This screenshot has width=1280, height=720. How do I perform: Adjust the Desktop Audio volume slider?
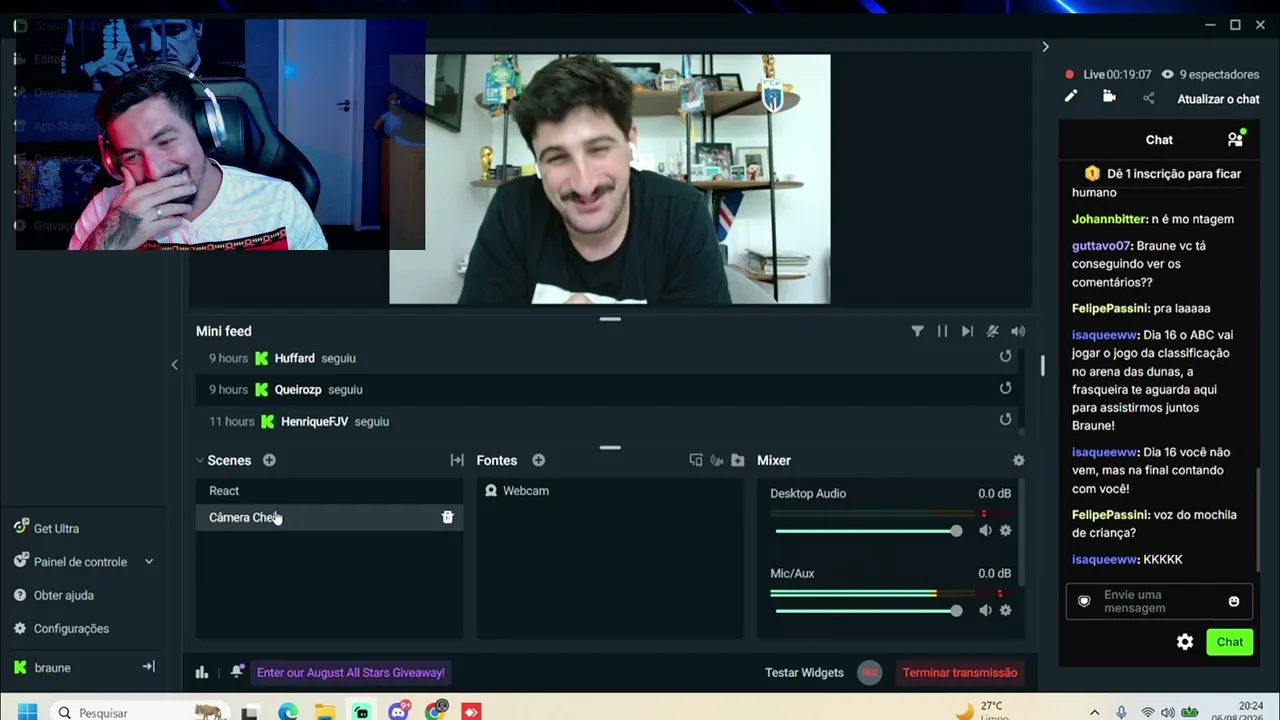[868, 531]
